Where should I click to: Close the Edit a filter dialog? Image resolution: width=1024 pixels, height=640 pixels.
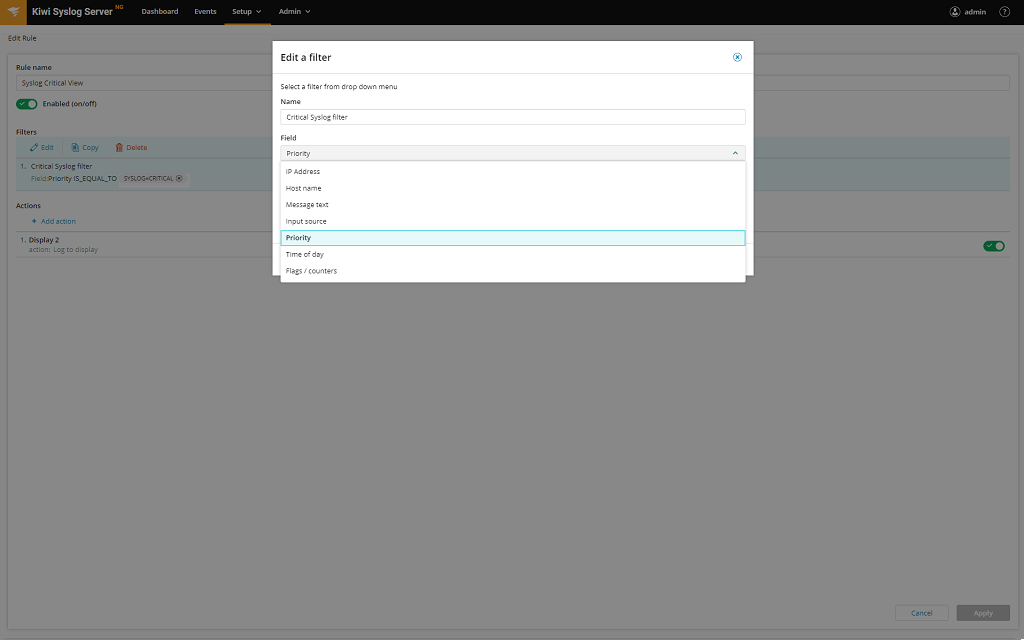737,57
